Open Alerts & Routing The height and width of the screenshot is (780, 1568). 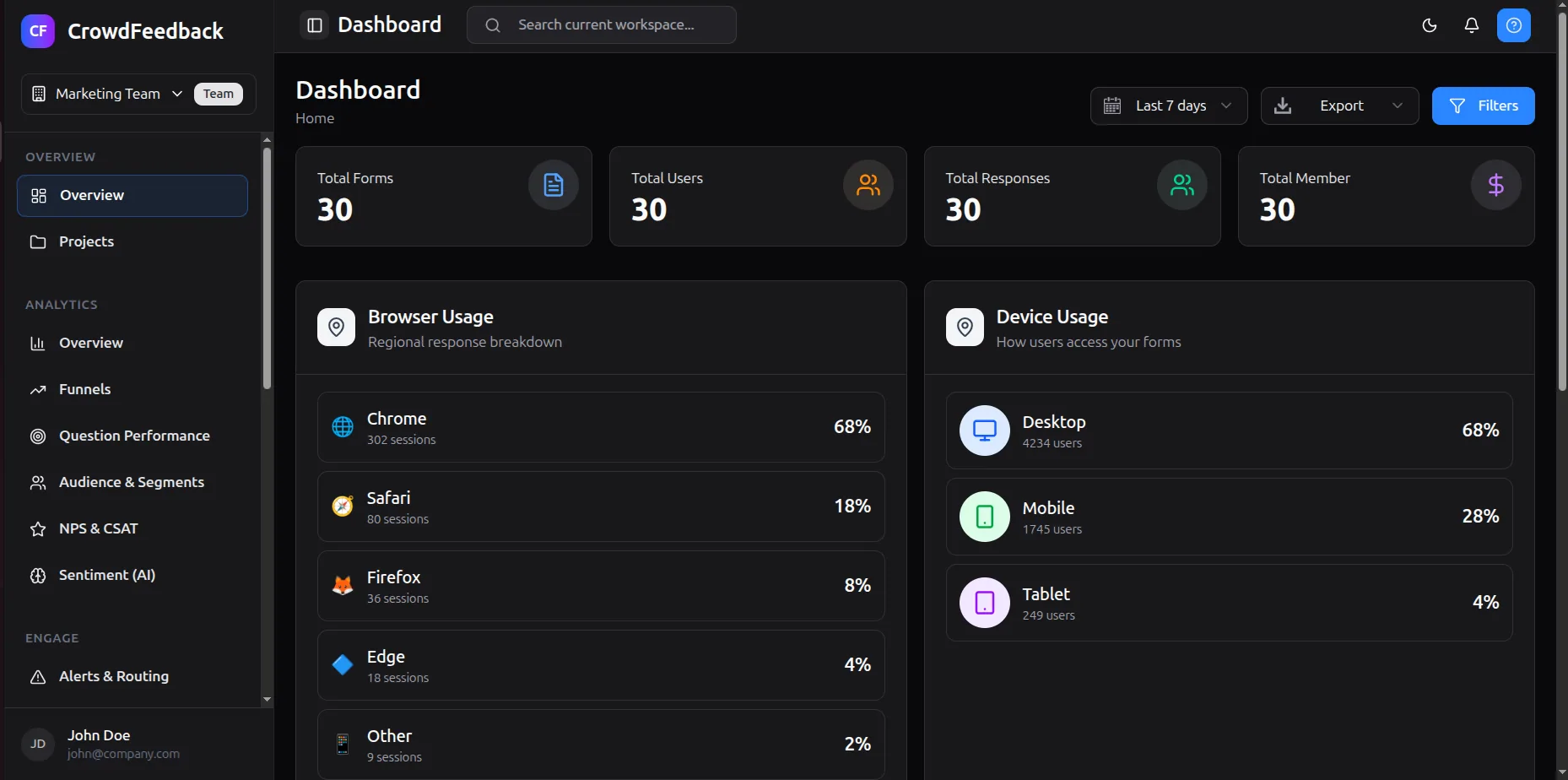point(132,677)
